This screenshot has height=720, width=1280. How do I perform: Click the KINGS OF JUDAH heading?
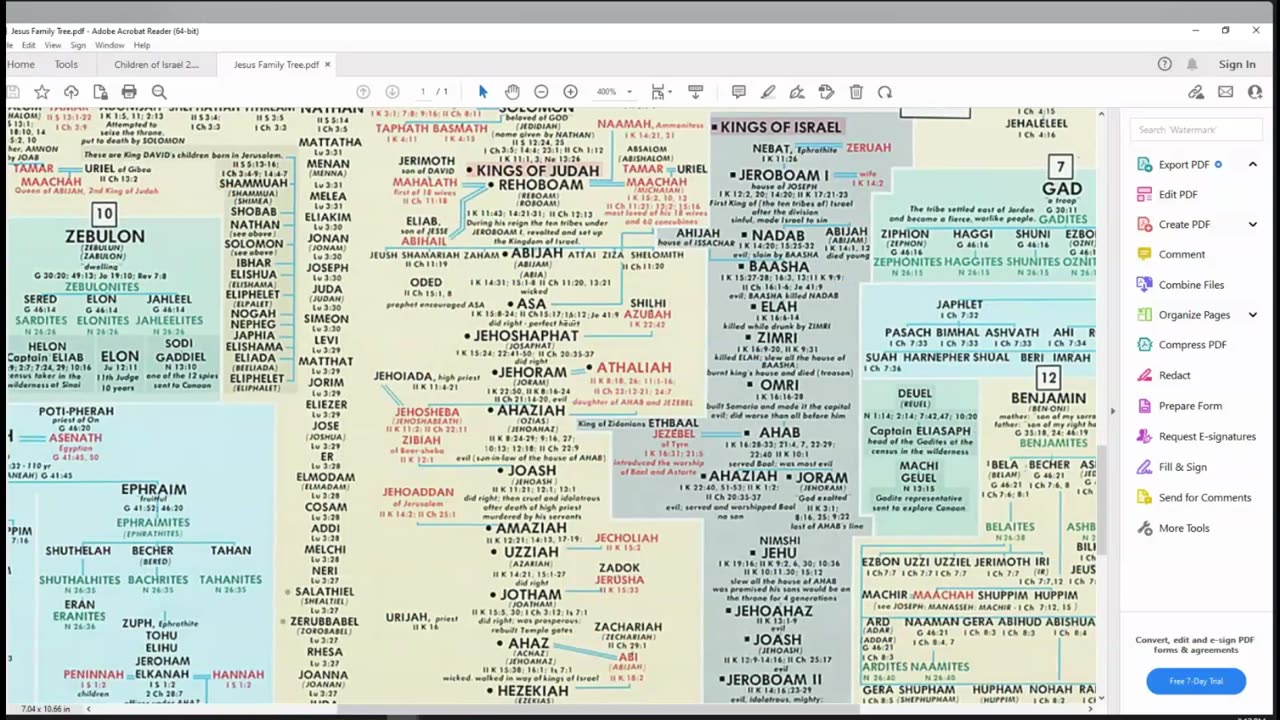click(538, 171)
